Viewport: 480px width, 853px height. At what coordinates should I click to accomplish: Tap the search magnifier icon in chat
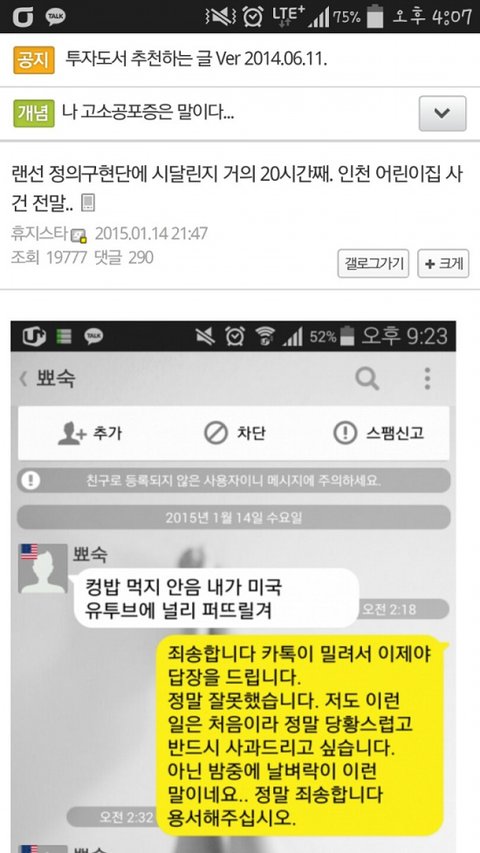point(367,378)
